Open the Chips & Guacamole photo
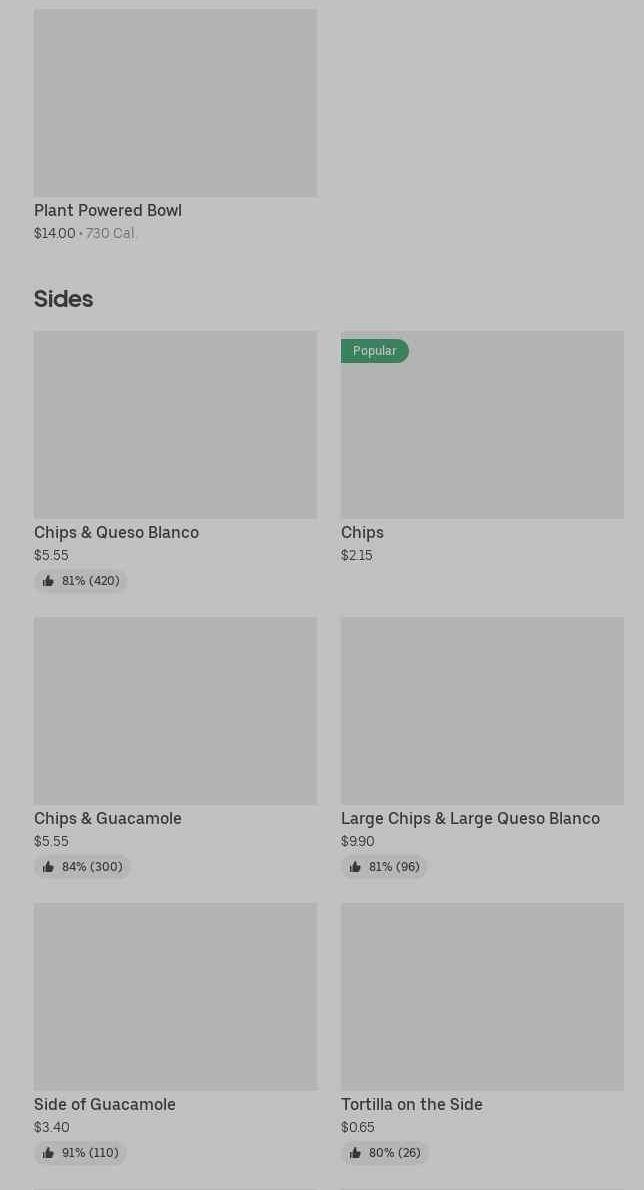Viewport: 644px width, 1190px height. 175,711
